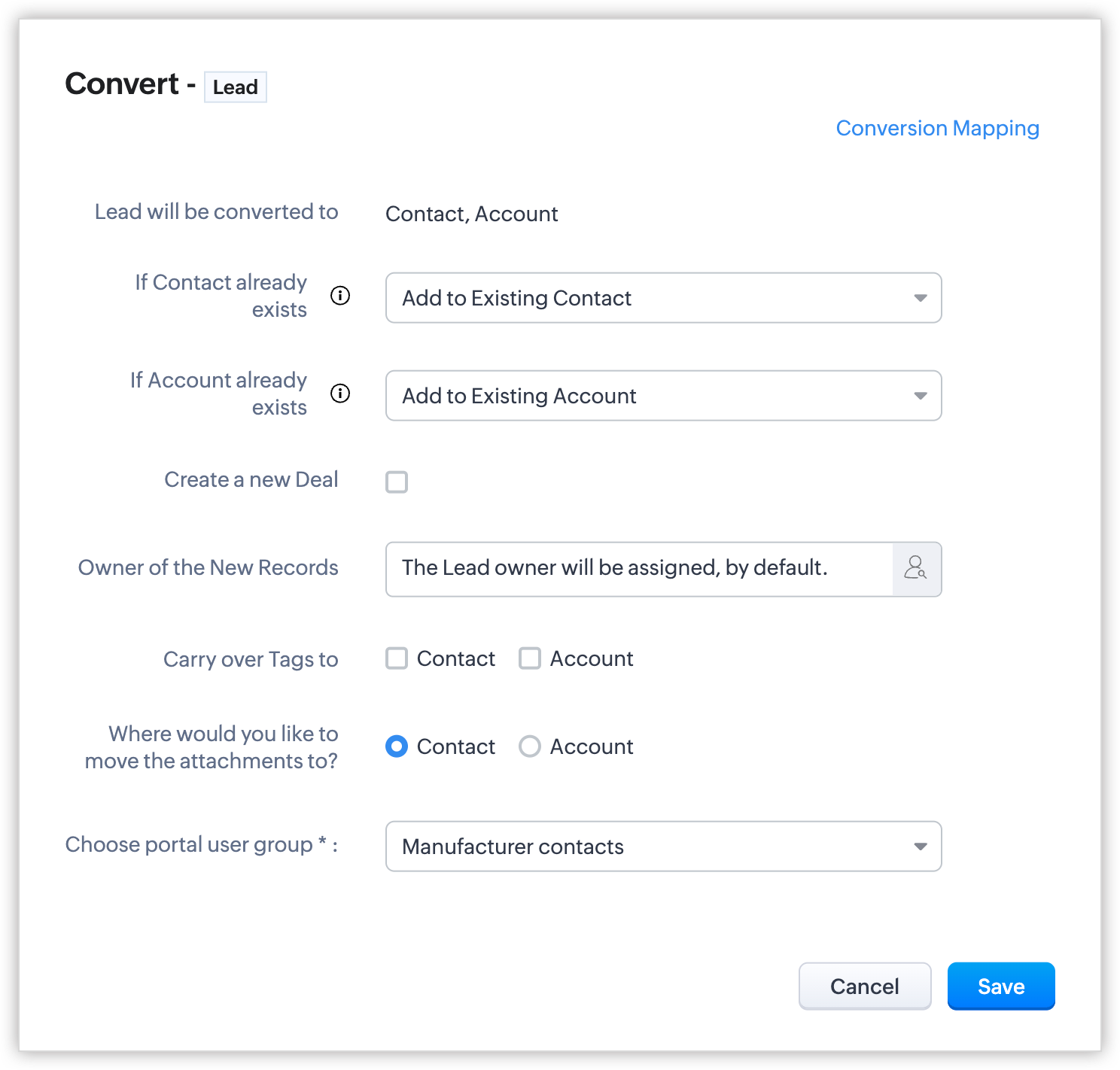Open the user lookup icon in owner field
Image resolution: width=1120 pixels, height=1070 pixels.
[x=916, y=569]
